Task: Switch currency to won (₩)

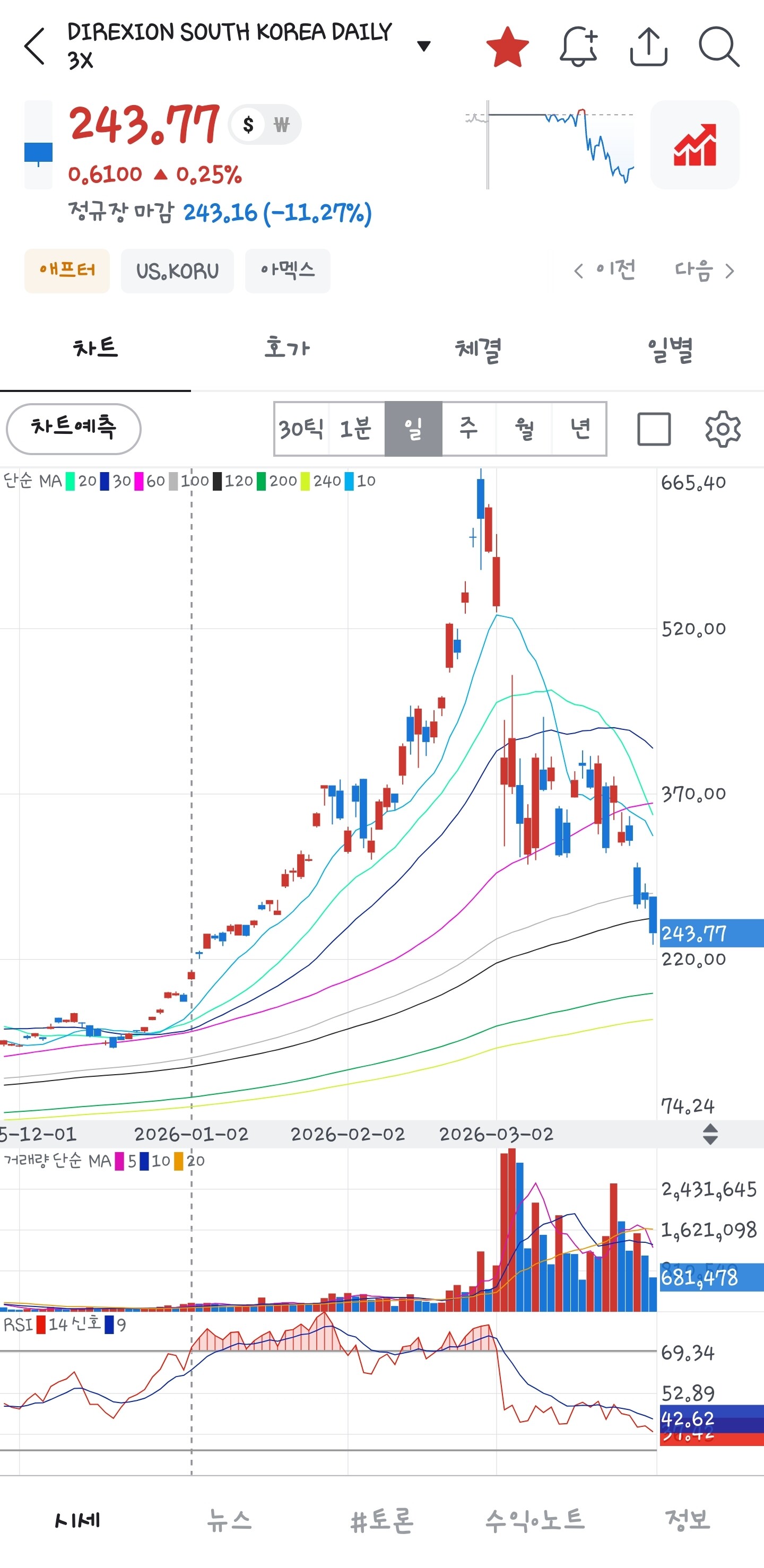Action: [281, 125]
